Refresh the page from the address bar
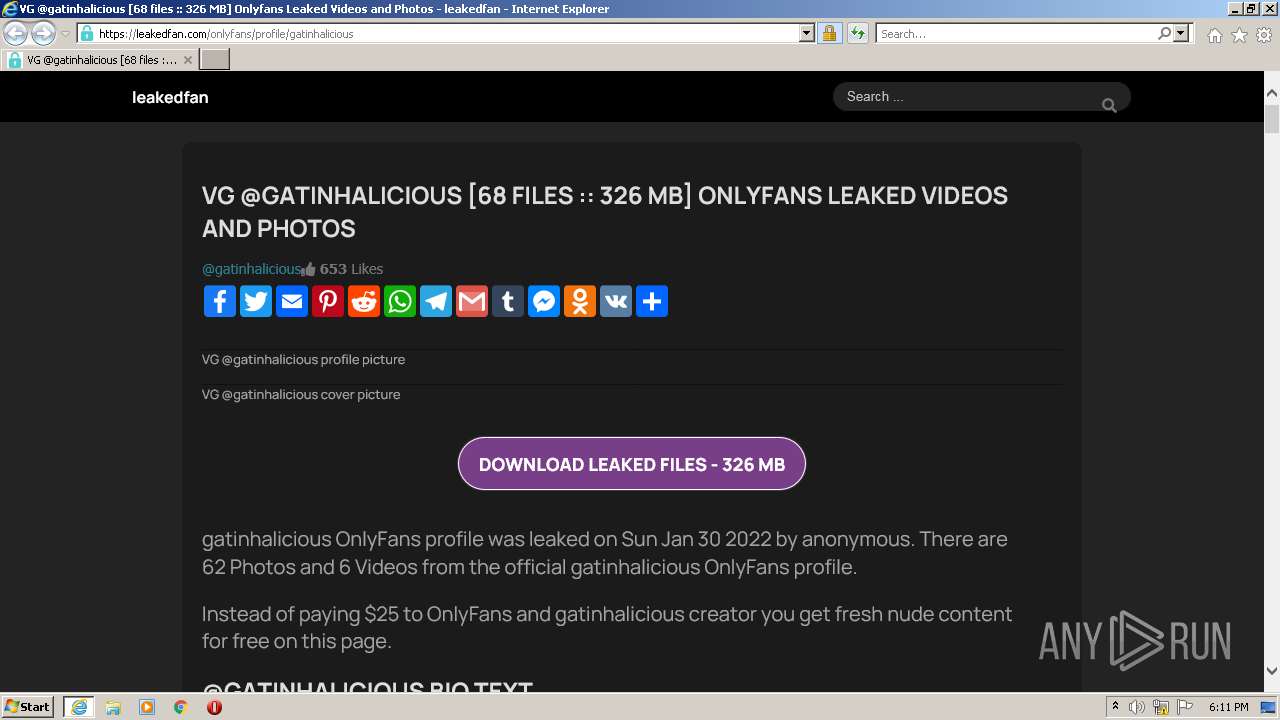 point(857,34)
